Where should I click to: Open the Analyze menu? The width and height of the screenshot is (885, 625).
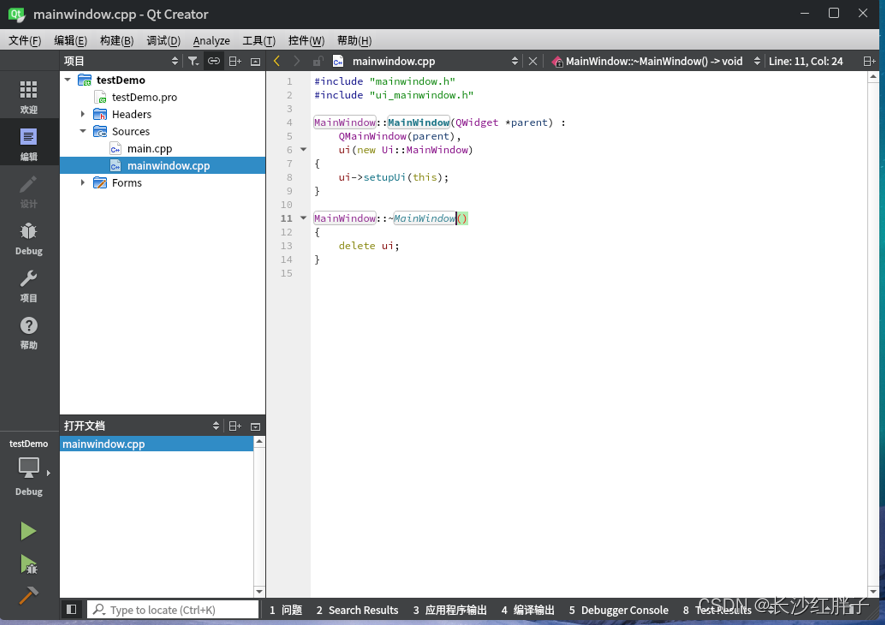coord(211,41)
